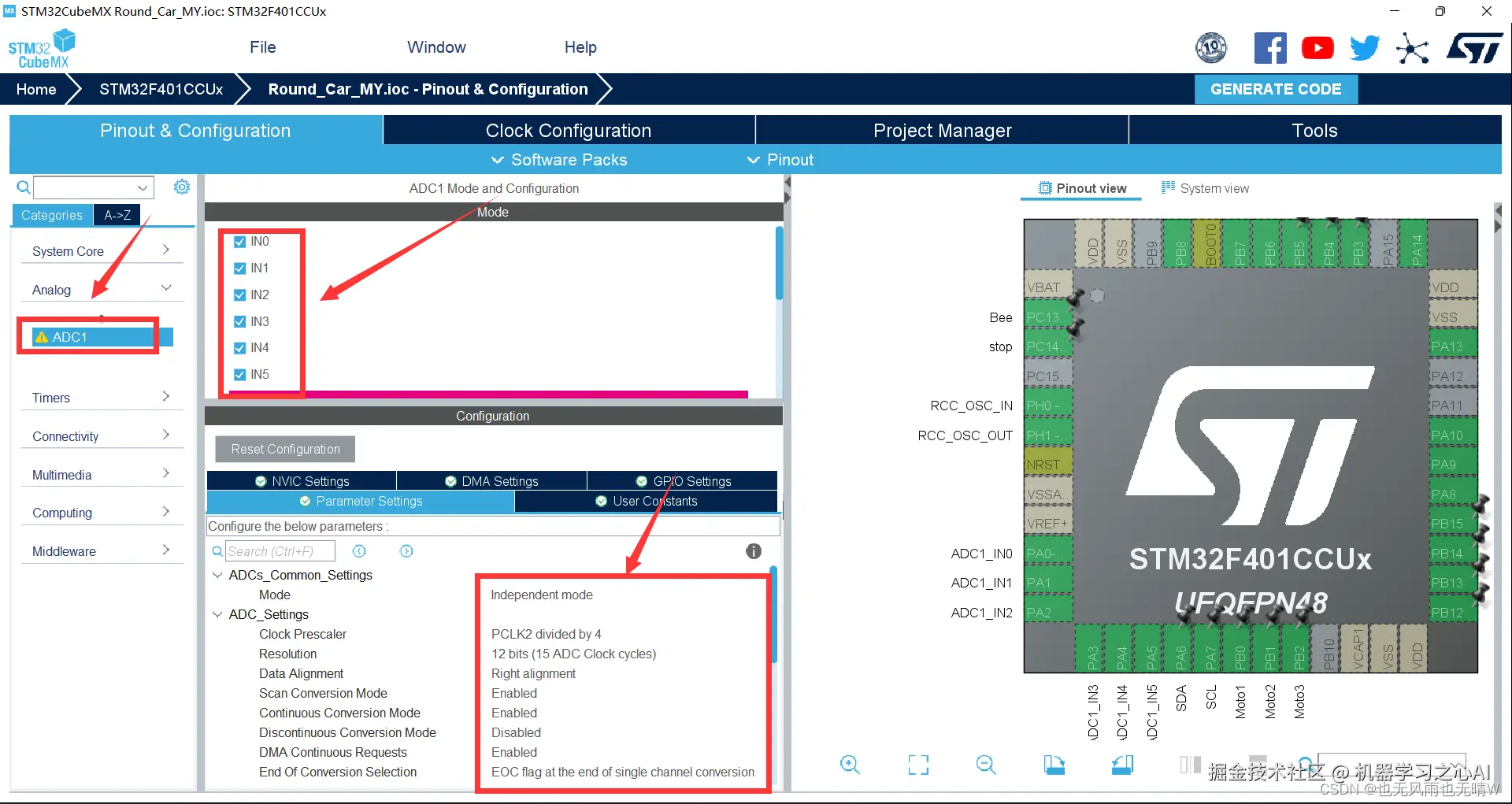The width and height of the screenshot is (1512, 804).
Task: Open the settings gear beside category search
Action: [x=182, y=187]
